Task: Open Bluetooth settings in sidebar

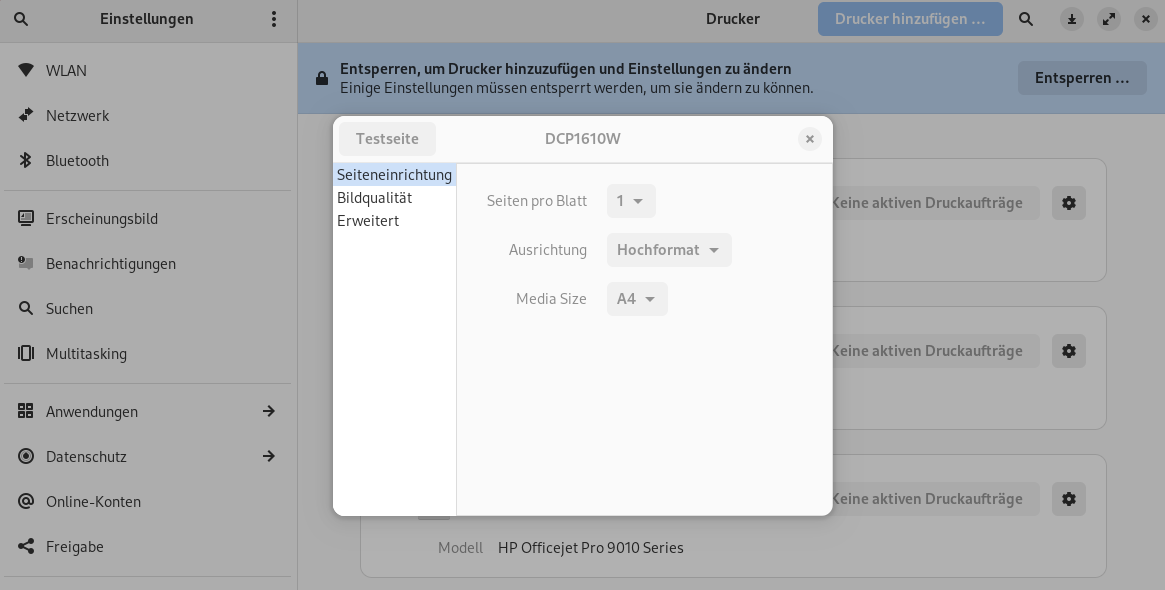Action: 77,161
